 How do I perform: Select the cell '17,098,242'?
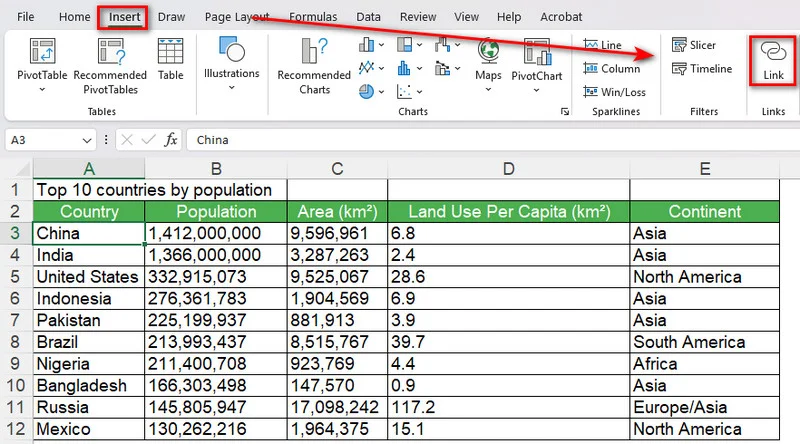tap(337, 407)
